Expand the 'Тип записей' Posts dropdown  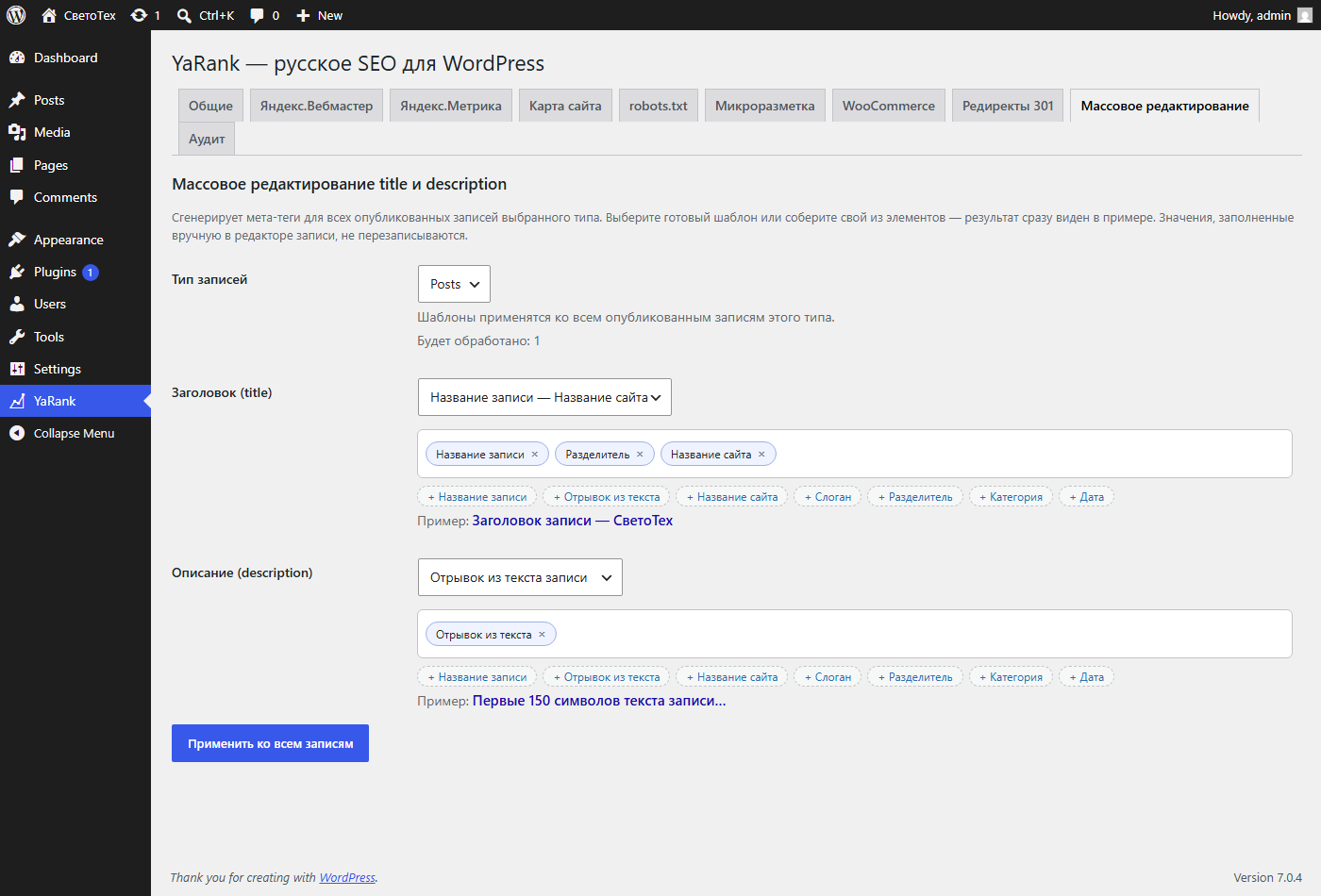(454, 284)
